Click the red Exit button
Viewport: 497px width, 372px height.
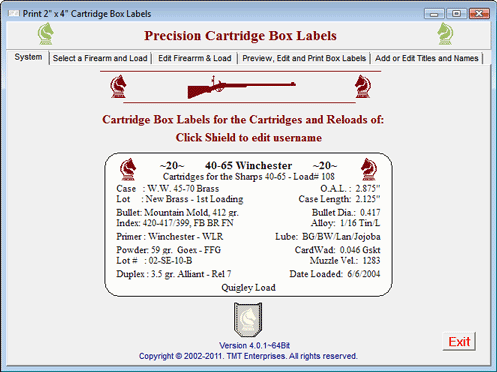pos(459,341)
